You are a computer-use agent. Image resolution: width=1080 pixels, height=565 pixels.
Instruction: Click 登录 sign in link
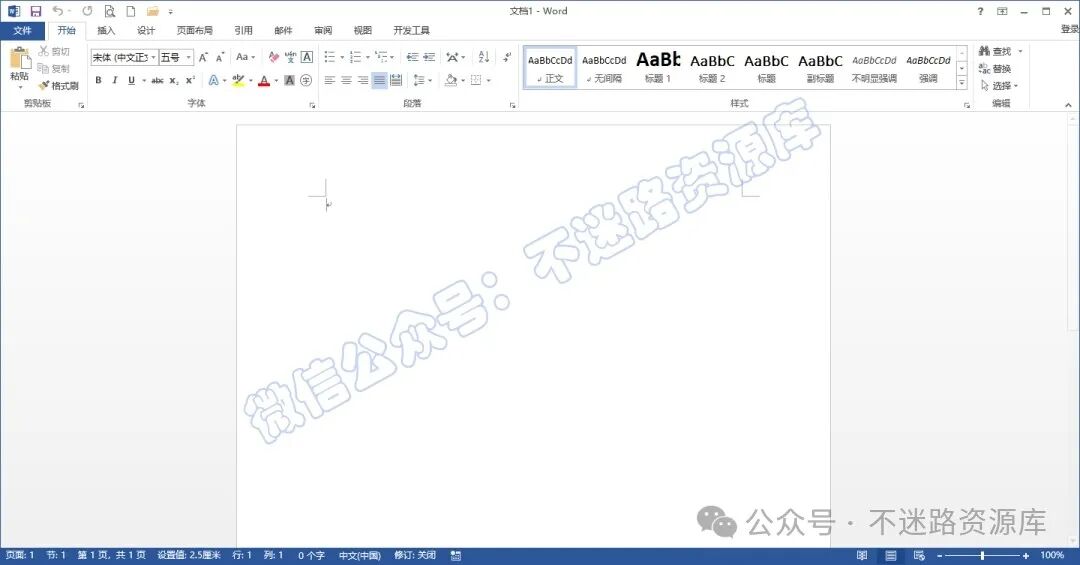[x=1069, y=29]
